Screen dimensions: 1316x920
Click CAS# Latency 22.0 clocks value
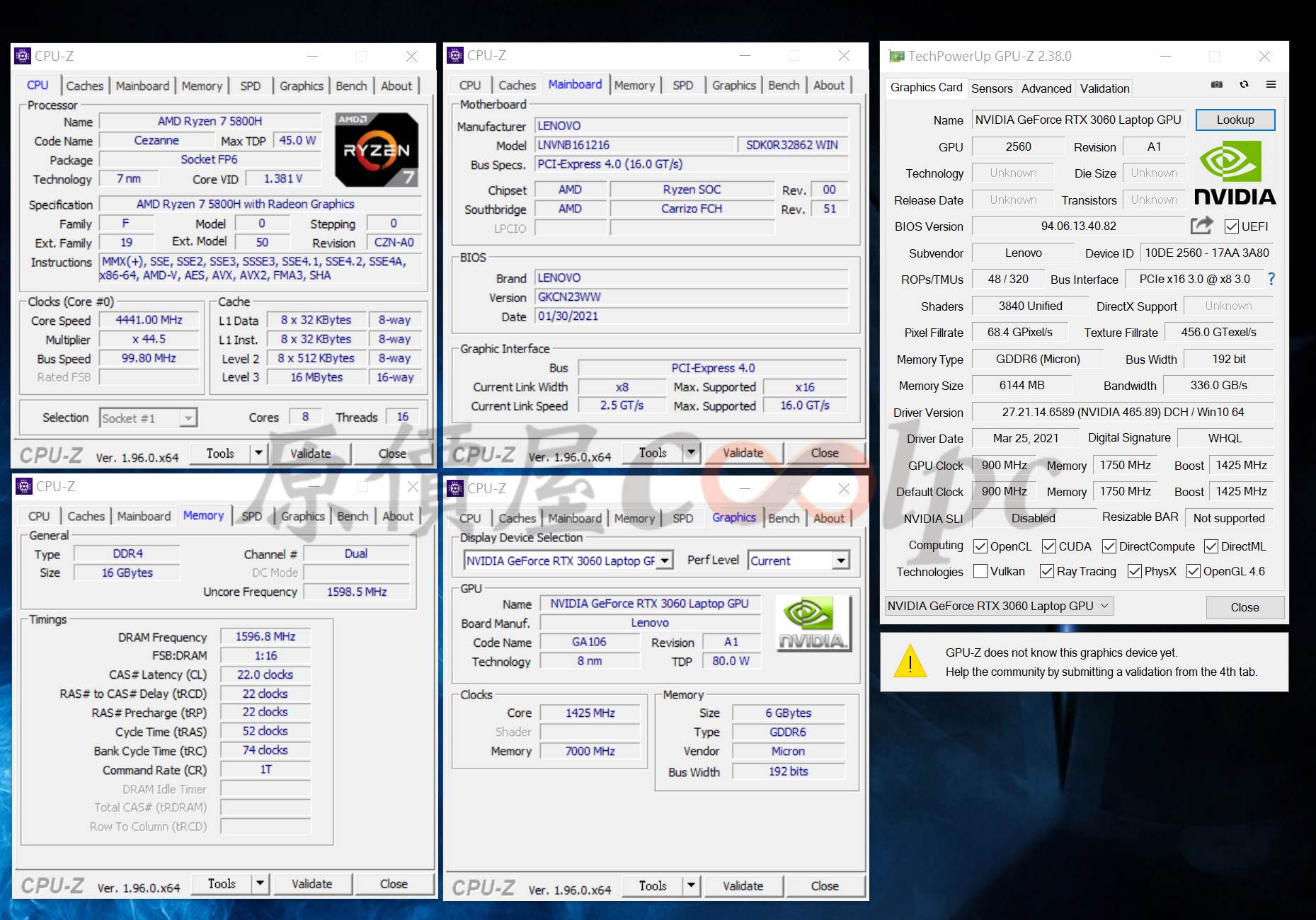pyautogui.click(x=265, y=675)
